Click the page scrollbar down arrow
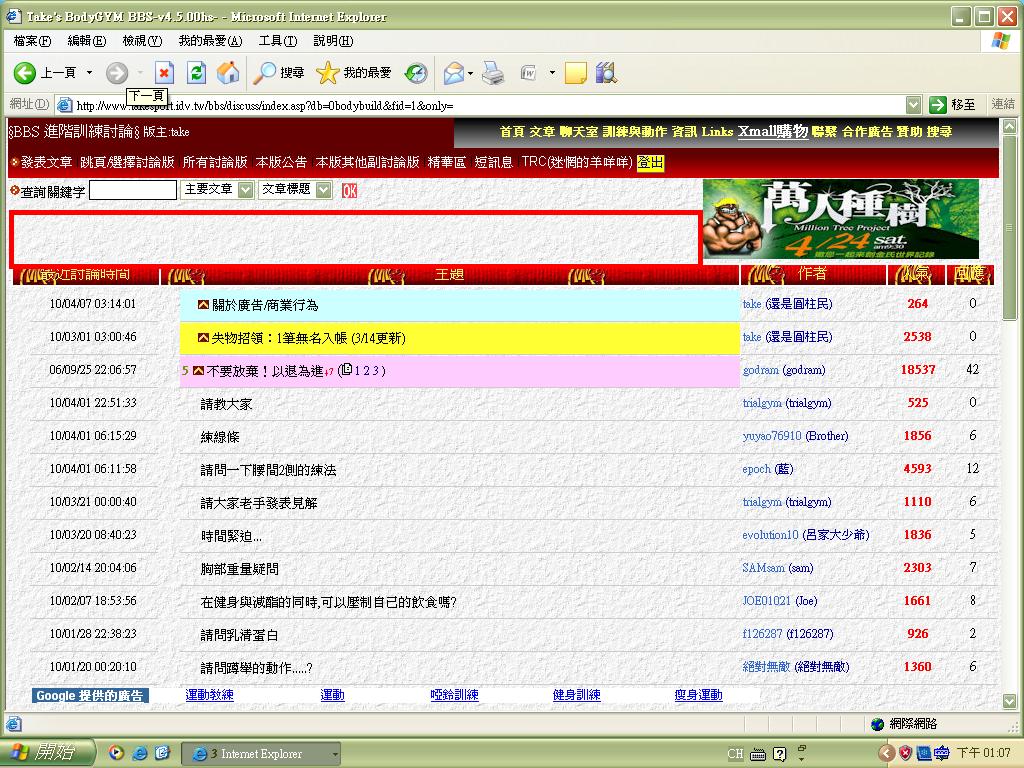This screenshot has height=768, width=1024. point(1010,701)
